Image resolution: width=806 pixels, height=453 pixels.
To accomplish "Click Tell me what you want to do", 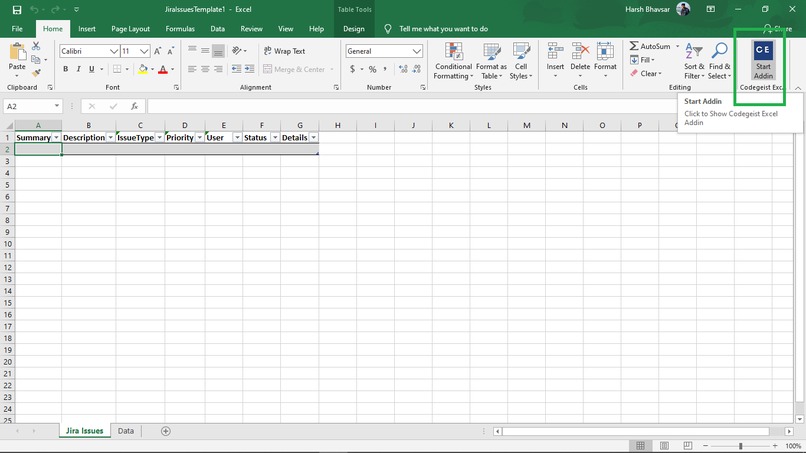I will point(444,29).
